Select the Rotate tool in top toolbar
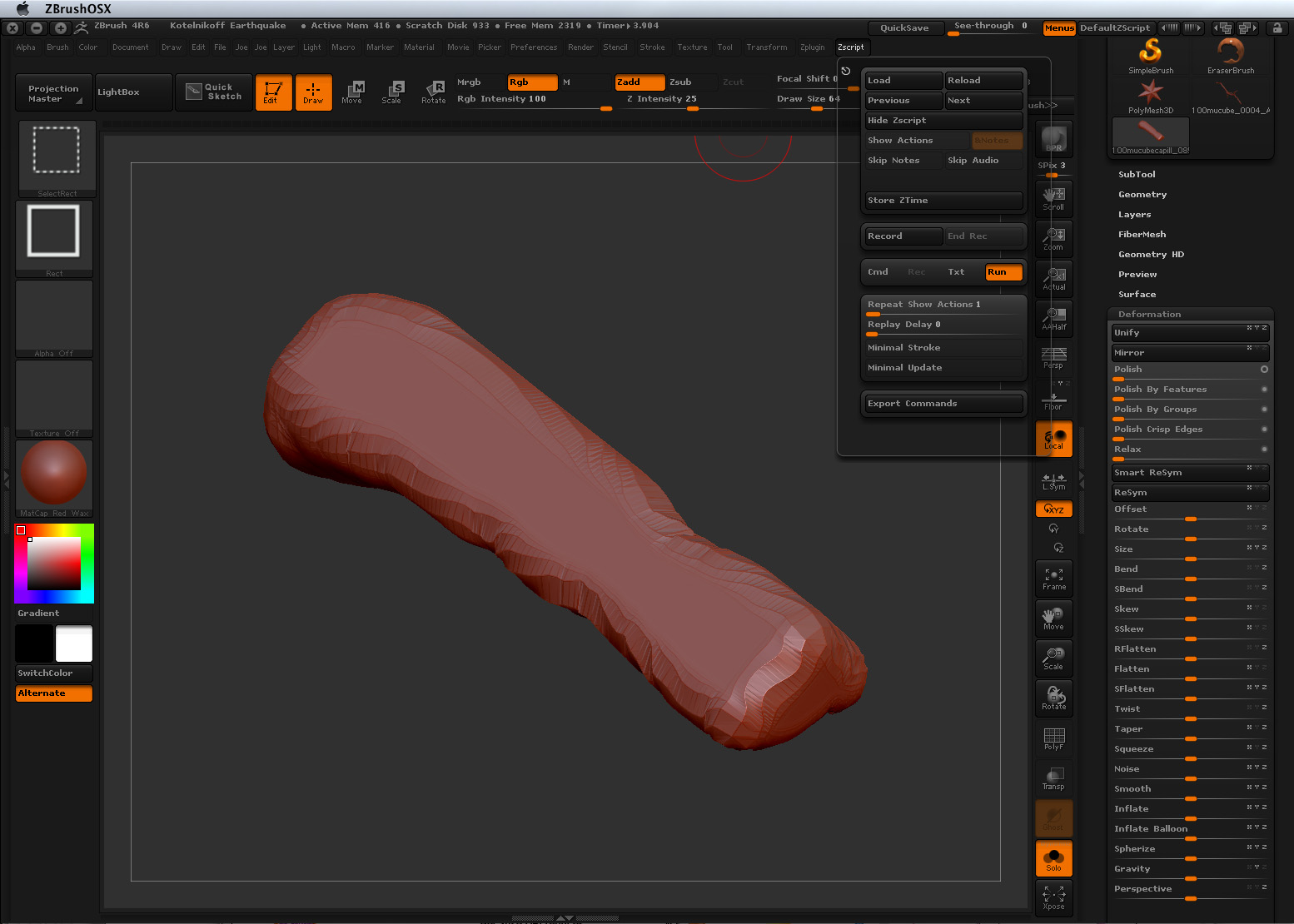Screen dimensions: 1294x924 tap(433, 92)
